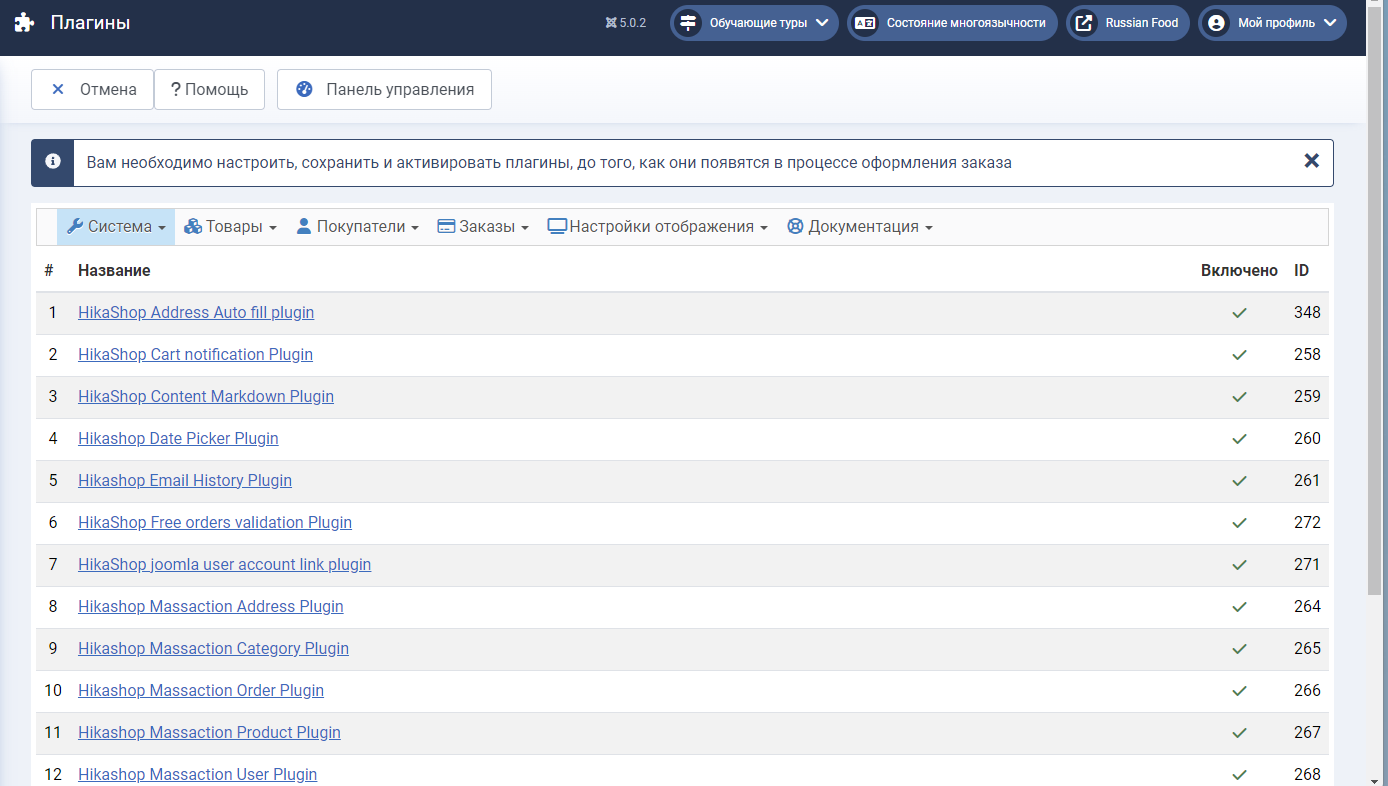1388x786 pixels.
Task: Open Hikashop Email History Plugin
Action: pyautogui.click(x=185, y=481)
